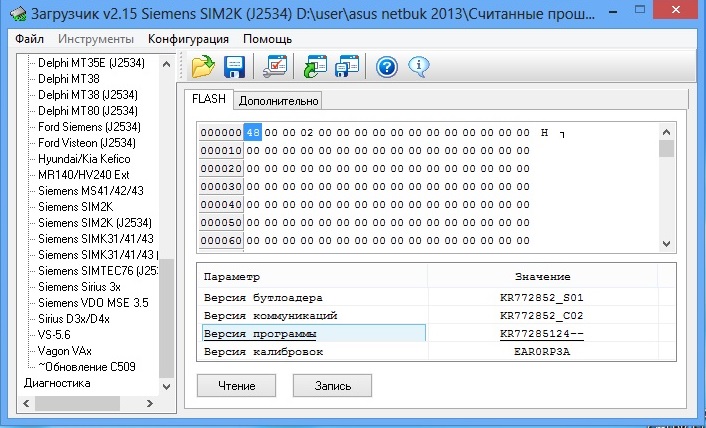Show about info speech bubble icon
This screenshot has height=428, width=706.
(419, 67)
